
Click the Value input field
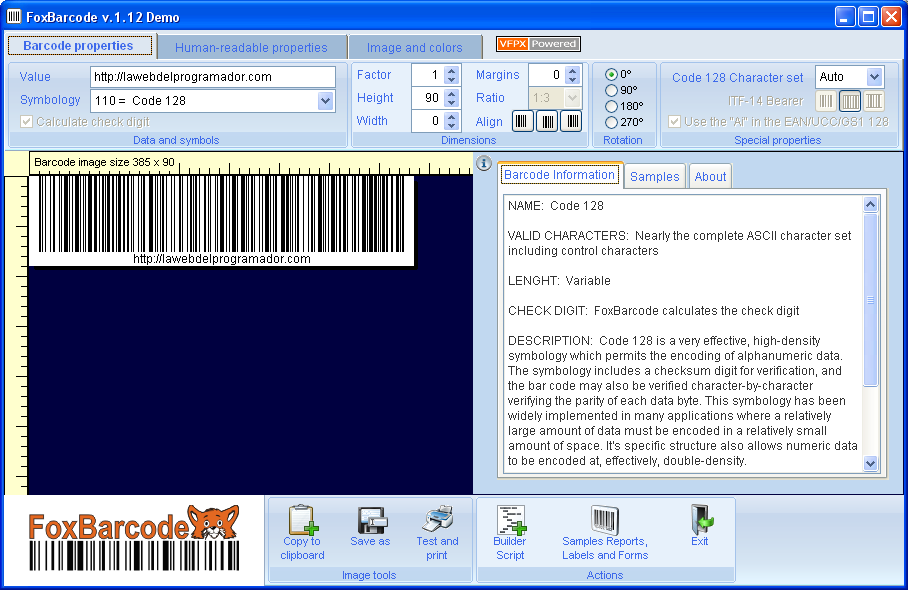(x=213, y=76)
